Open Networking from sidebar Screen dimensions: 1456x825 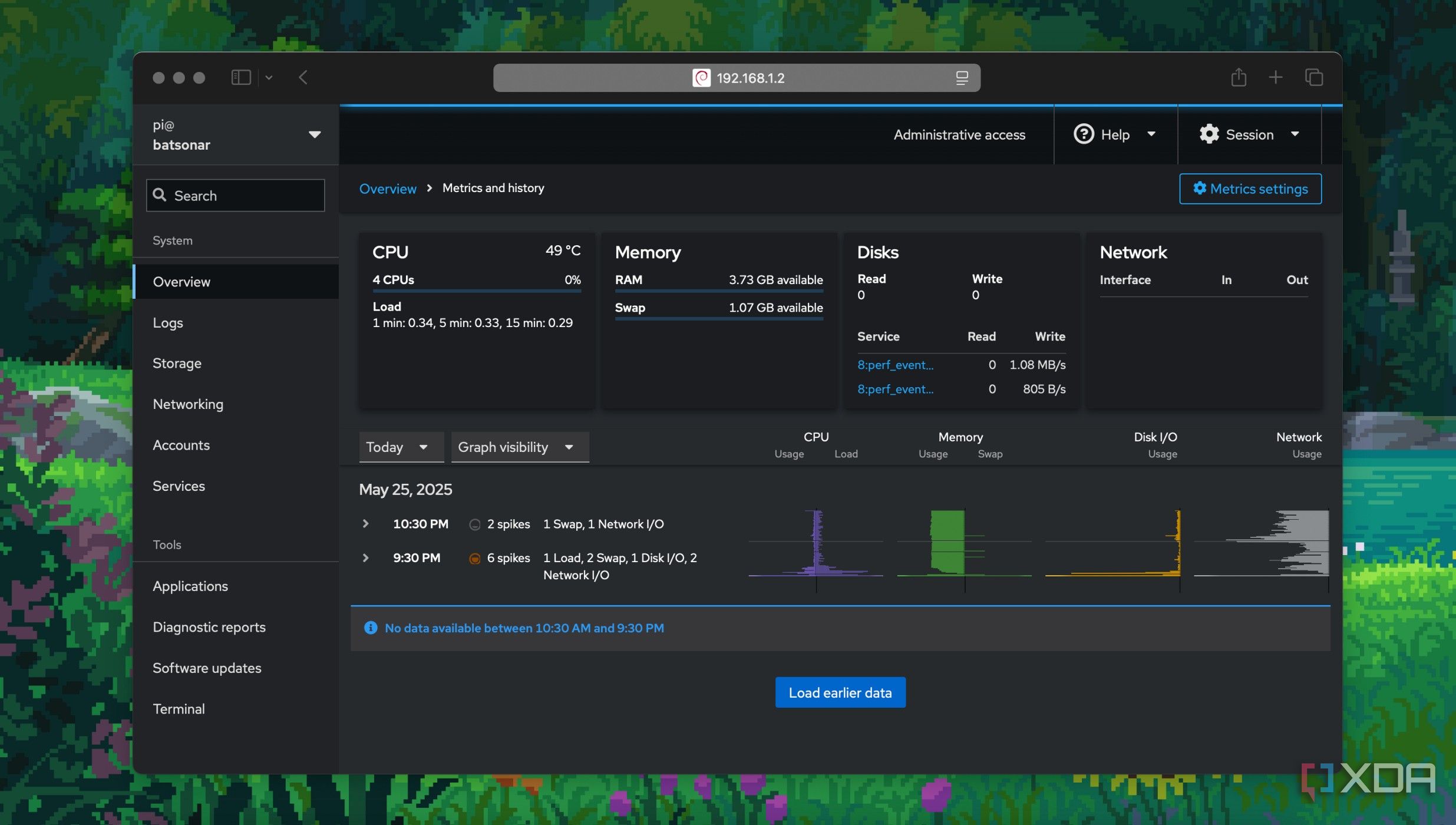pos(236,404)
